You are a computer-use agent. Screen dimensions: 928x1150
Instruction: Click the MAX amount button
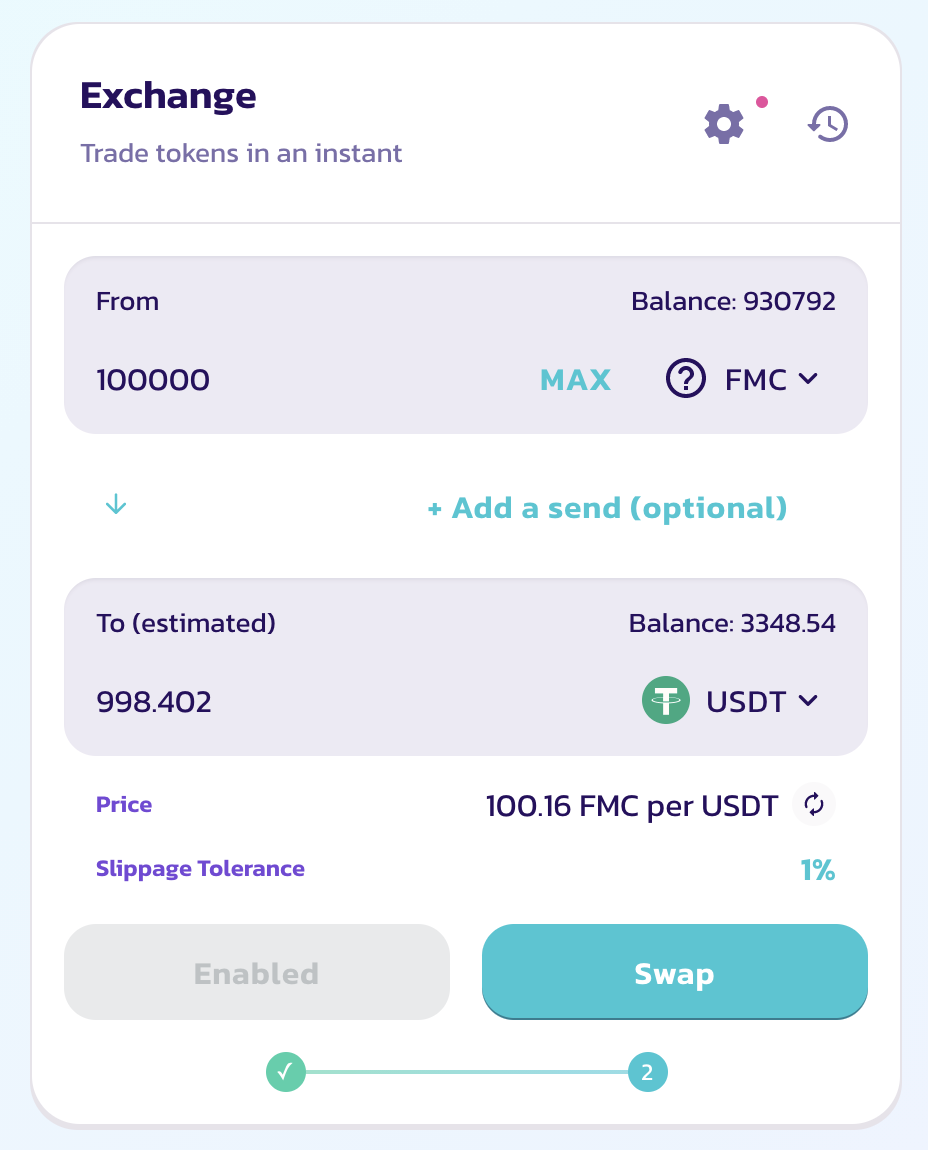click(575, 380)
